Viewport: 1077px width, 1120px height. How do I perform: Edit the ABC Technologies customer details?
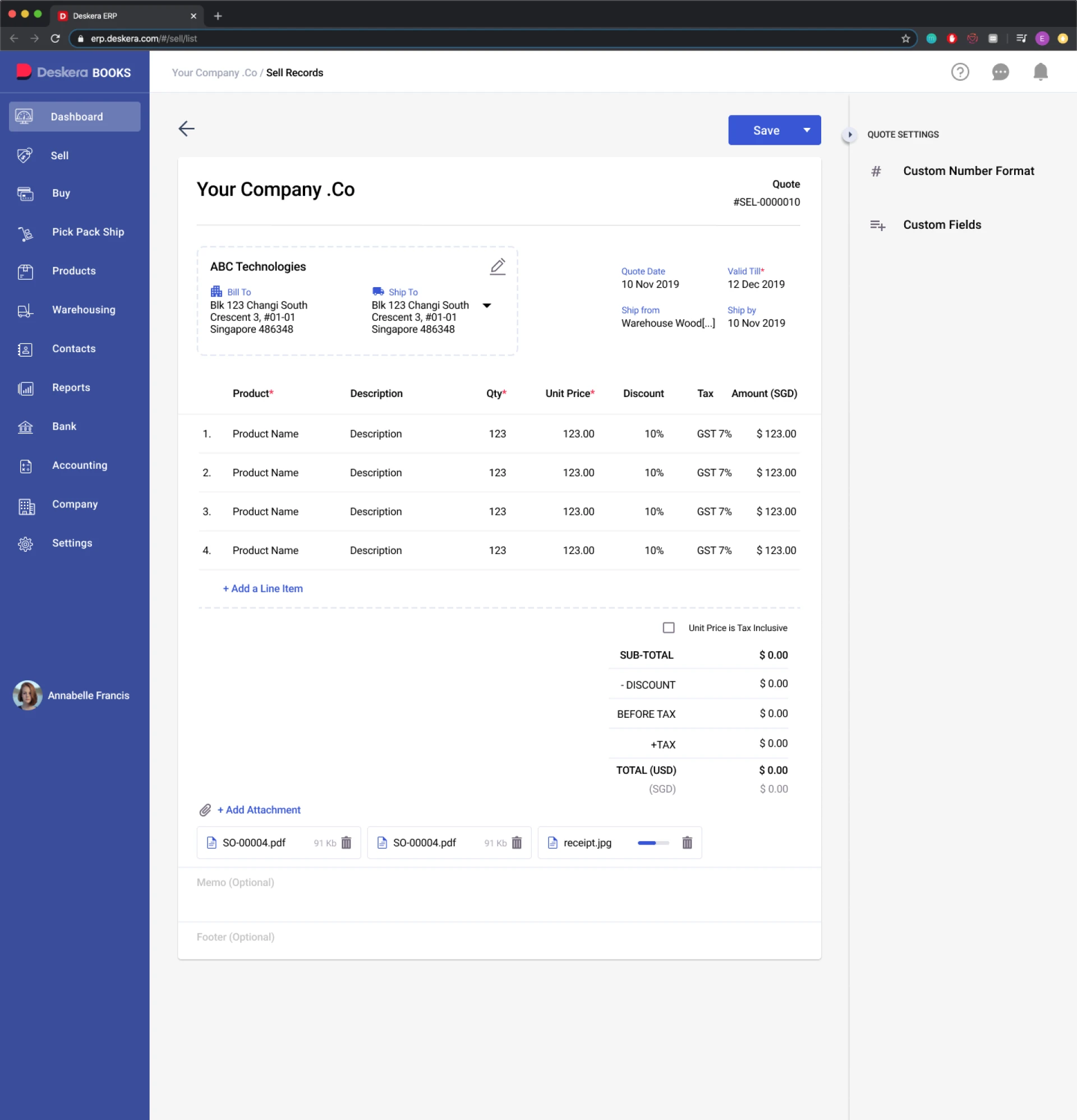498,266
